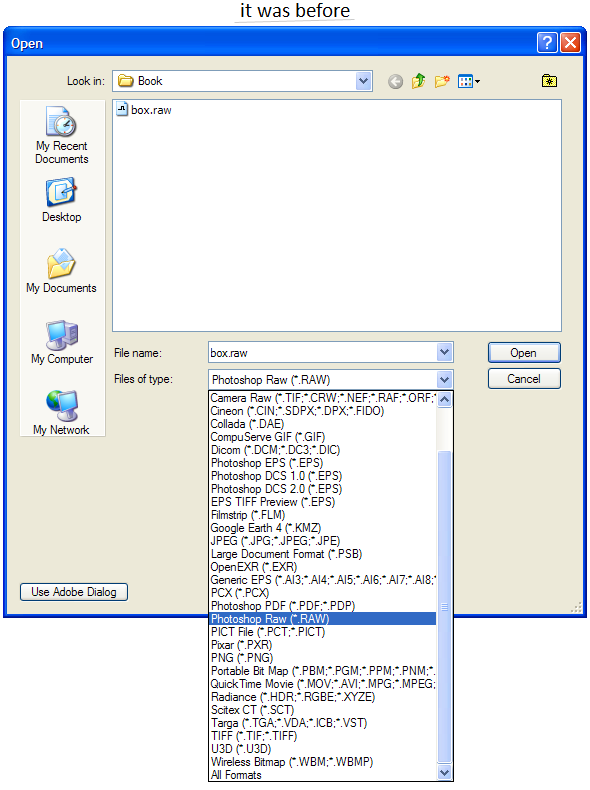The image size is (590, 790).
Task: Choose Photoshop PDF format
Action: tap(322, 606)
